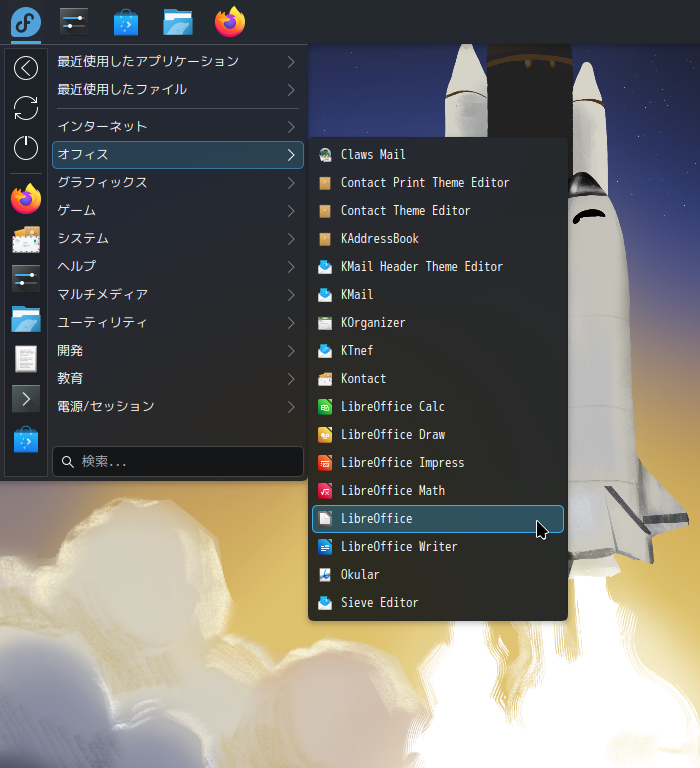Launch Contact Theme Editor
This screenshot has width=700, height=768.
[438, 211]
